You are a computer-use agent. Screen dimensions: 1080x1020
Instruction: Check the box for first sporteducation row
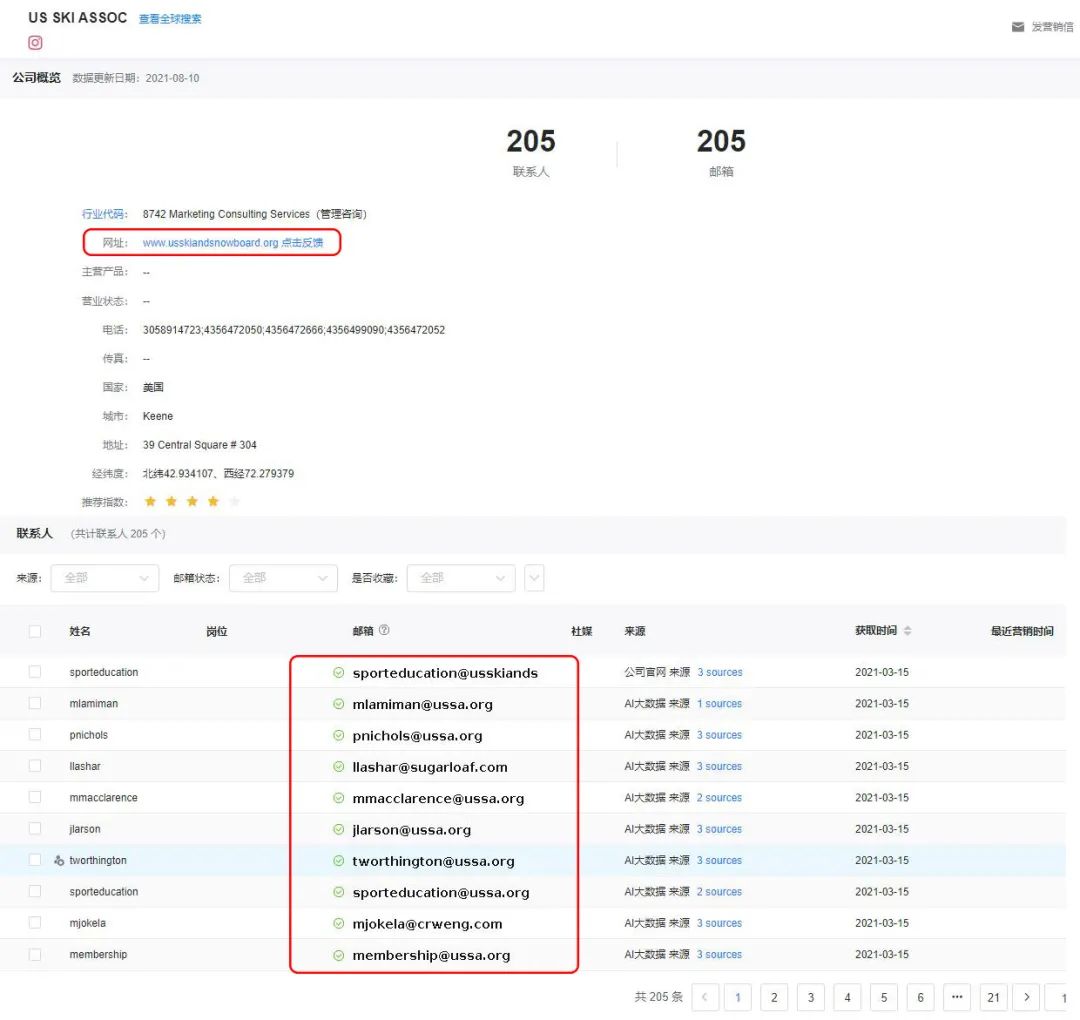(x=34, y=672)
